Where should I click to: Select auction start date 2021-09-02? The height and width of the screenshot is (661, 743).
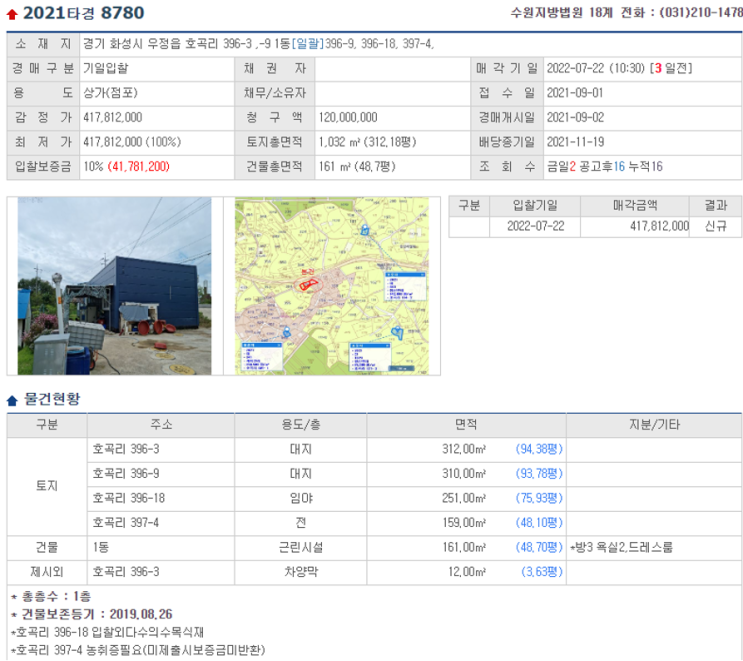point(575,118)
